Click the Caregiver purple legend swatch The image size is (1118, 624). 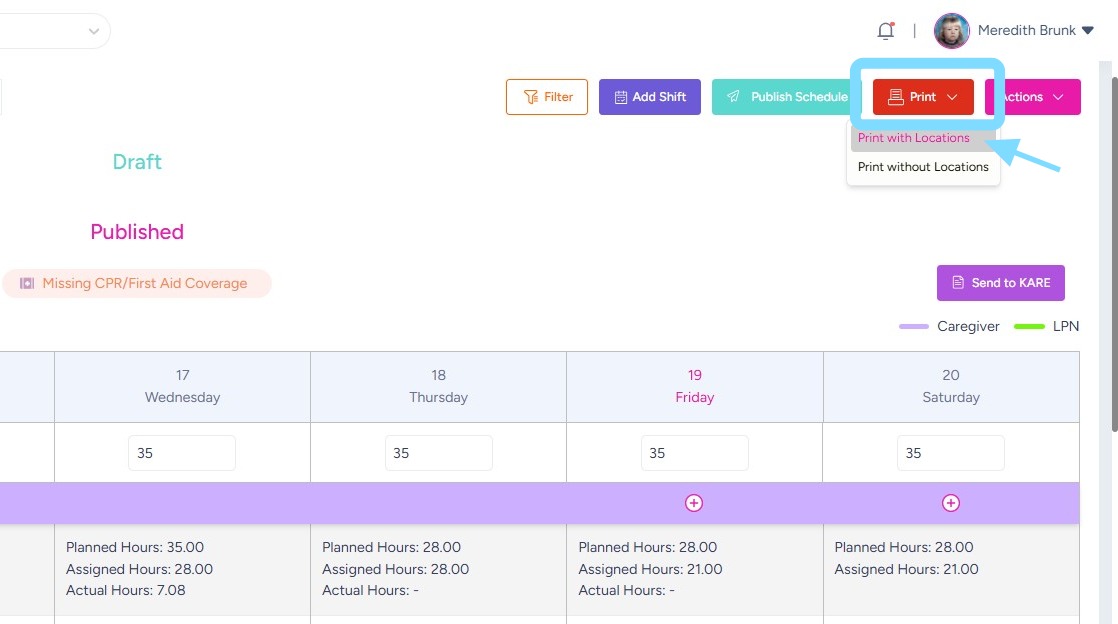pyautogui.click(x=914, y=327)
